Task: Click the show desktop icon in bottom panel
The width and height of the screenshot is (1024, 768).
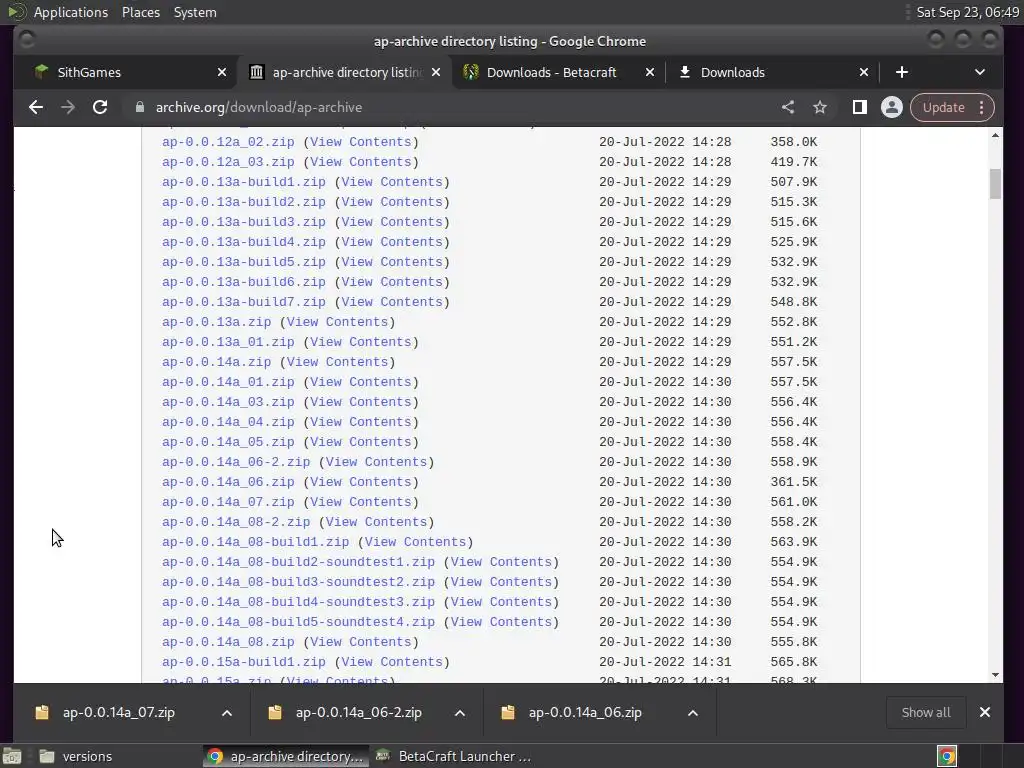Action: click(x=12, y=756)
